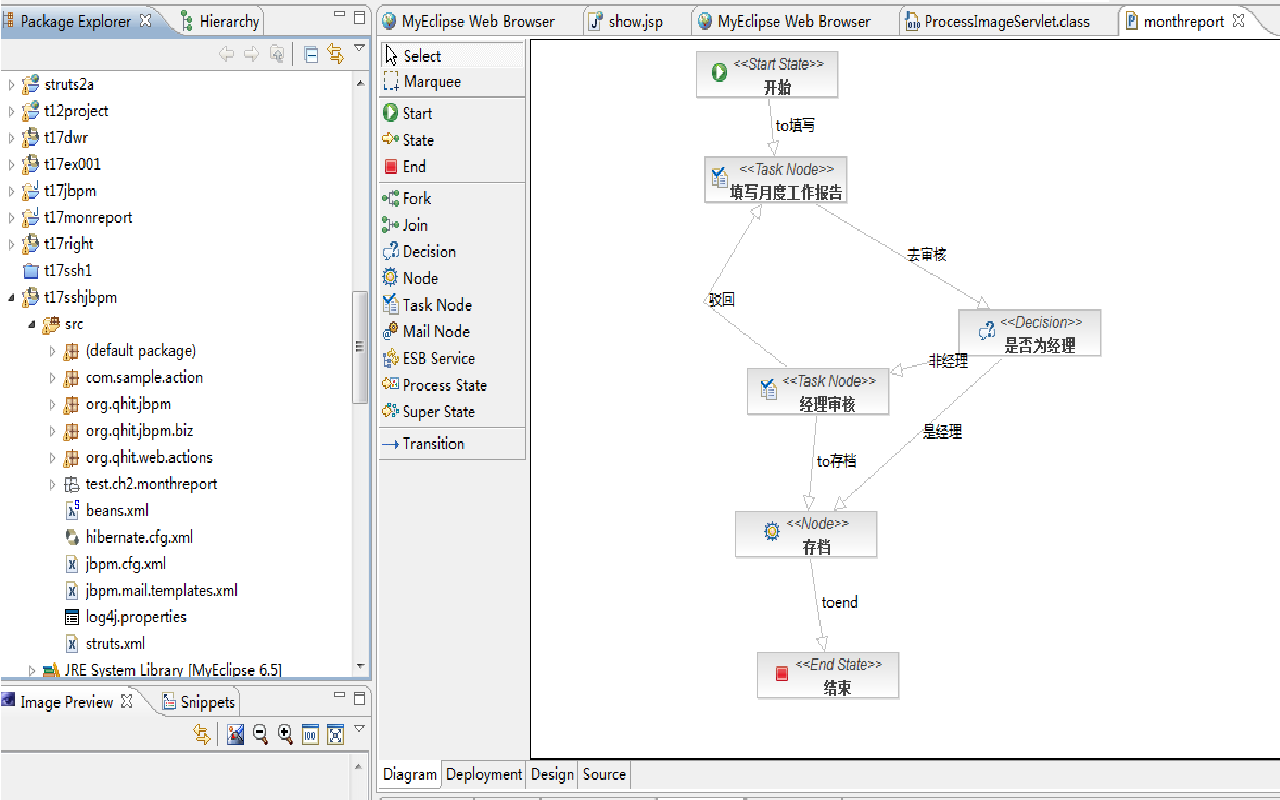The height and width of the screenshot is (800, 1280).
Task: Expand the struts2a project
Action: coord(12,85)
